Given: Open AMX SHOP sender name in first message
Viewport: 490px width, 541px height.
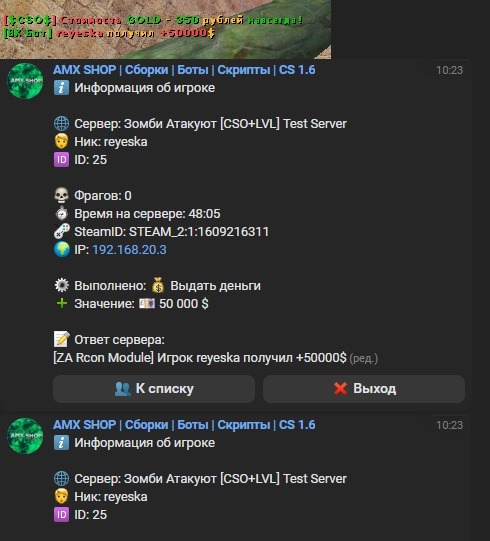Looking at the screenshot, I should point(184,70).
